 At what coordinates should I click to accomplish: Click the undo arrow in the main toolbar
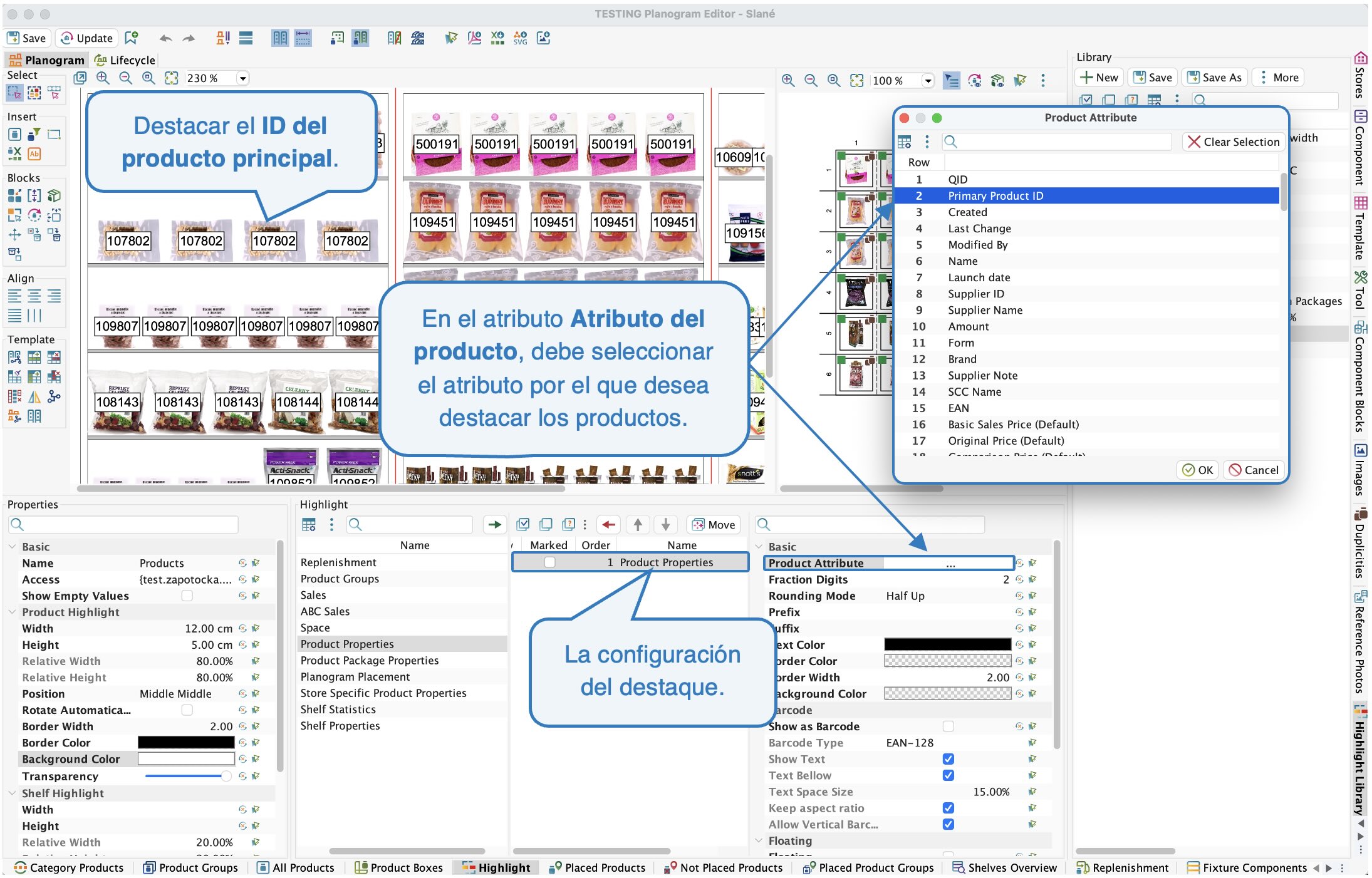click(165, 38)
